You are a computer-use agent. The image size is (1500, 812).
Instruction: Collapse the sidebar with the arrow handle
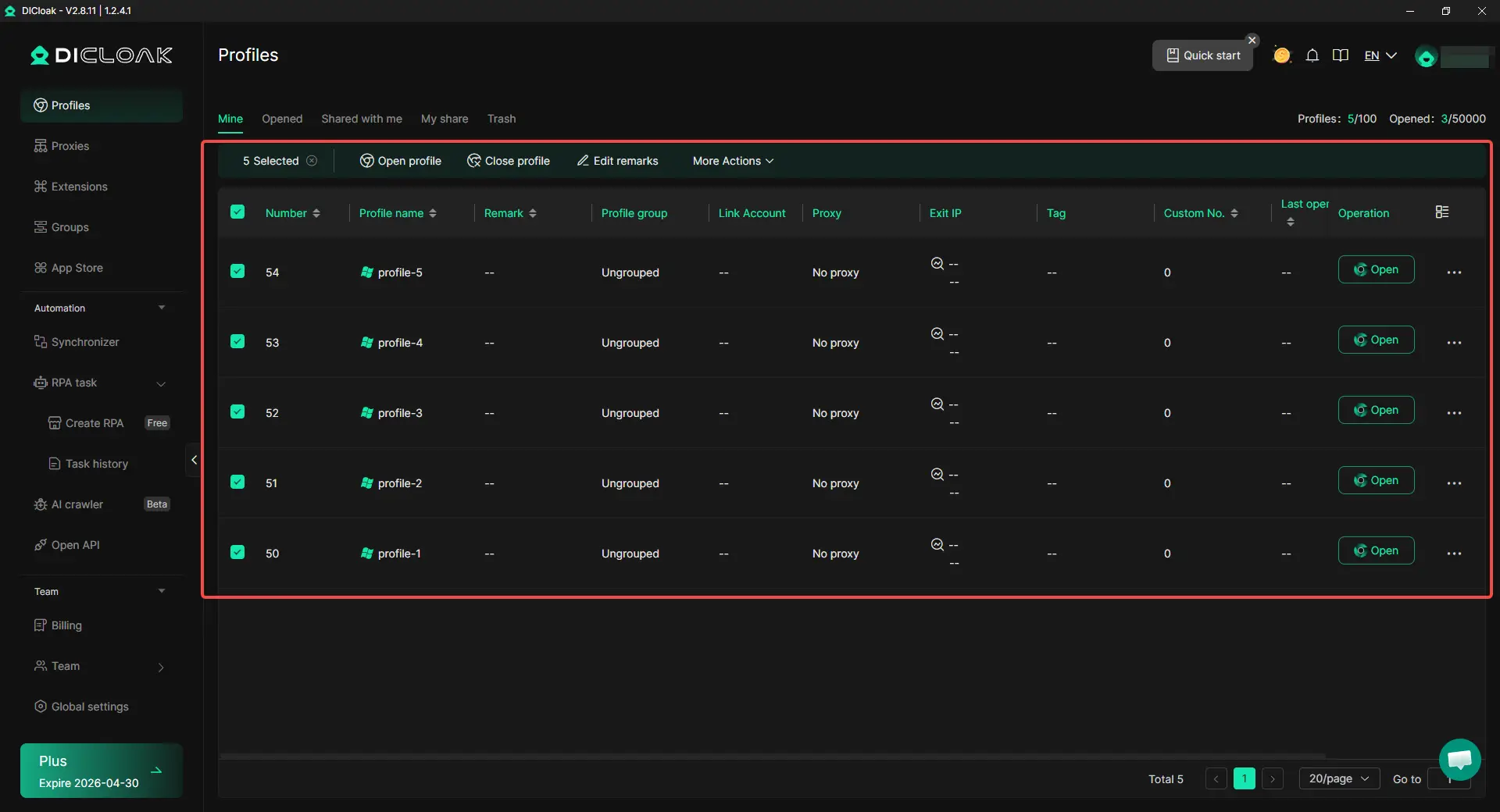pyautogui.click(x=194, y=460)
